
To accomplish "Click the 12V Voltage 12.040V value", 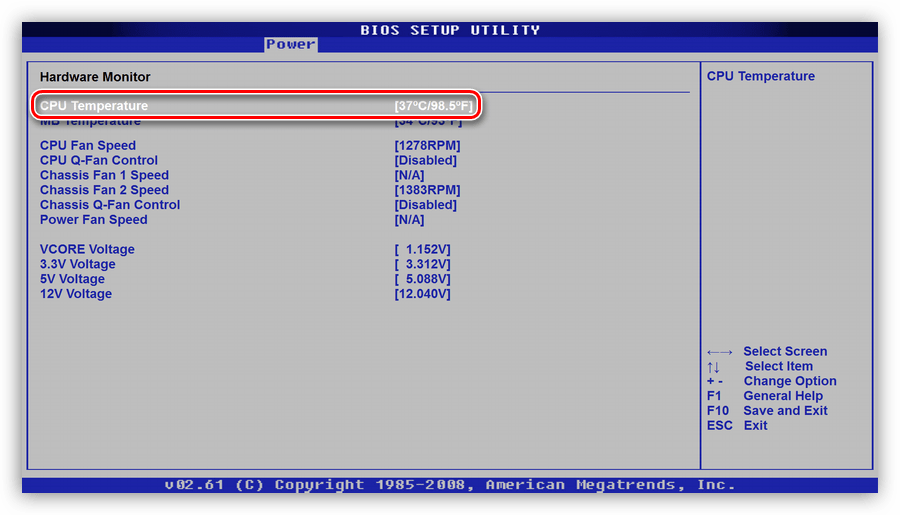I will 422,295.
